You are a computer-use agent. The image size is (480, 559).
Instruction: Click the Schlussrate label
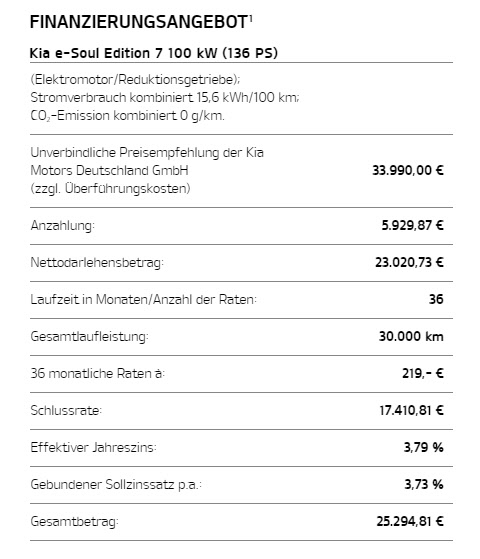[66, 410]
